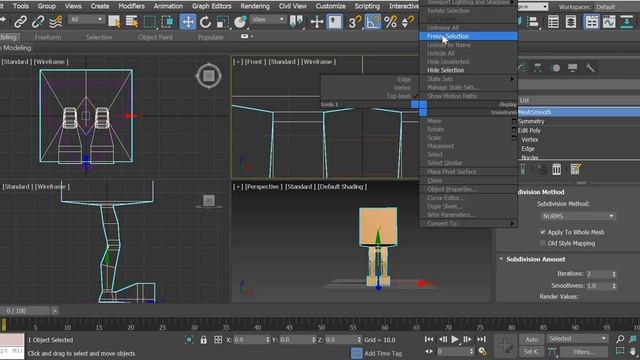Toggle Window/Crossing selection icon

click(x=167, y=22)
